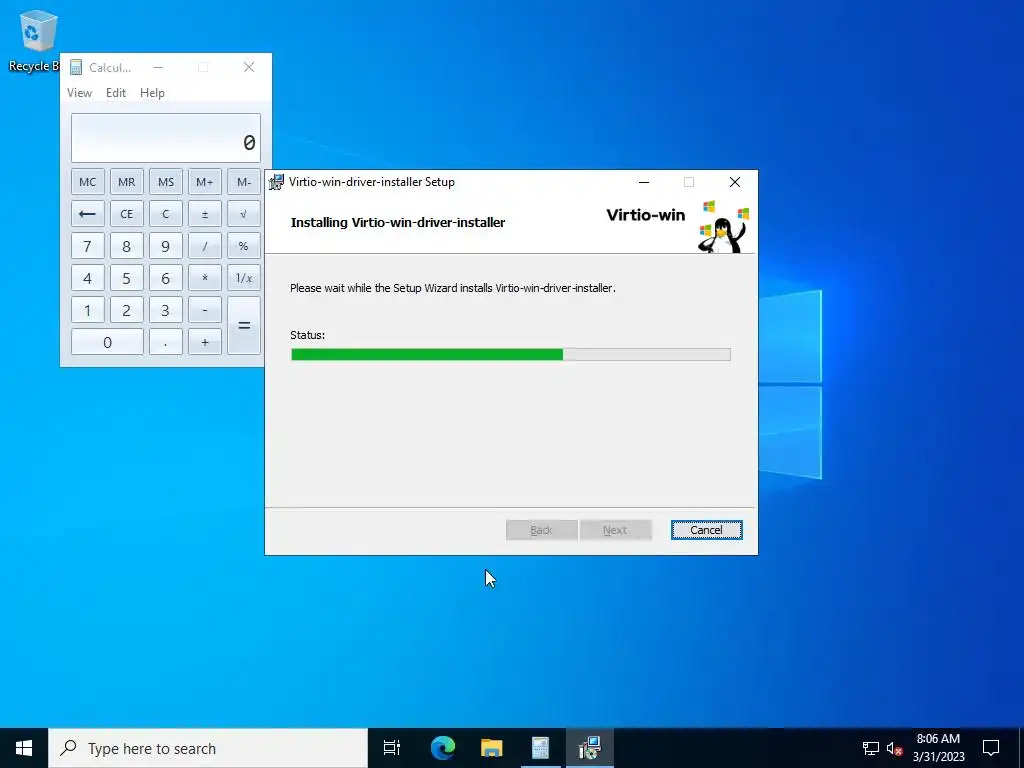
Task: Click digit 9 in Calculator
Action: pyautogui.click(x=166, y=246)
